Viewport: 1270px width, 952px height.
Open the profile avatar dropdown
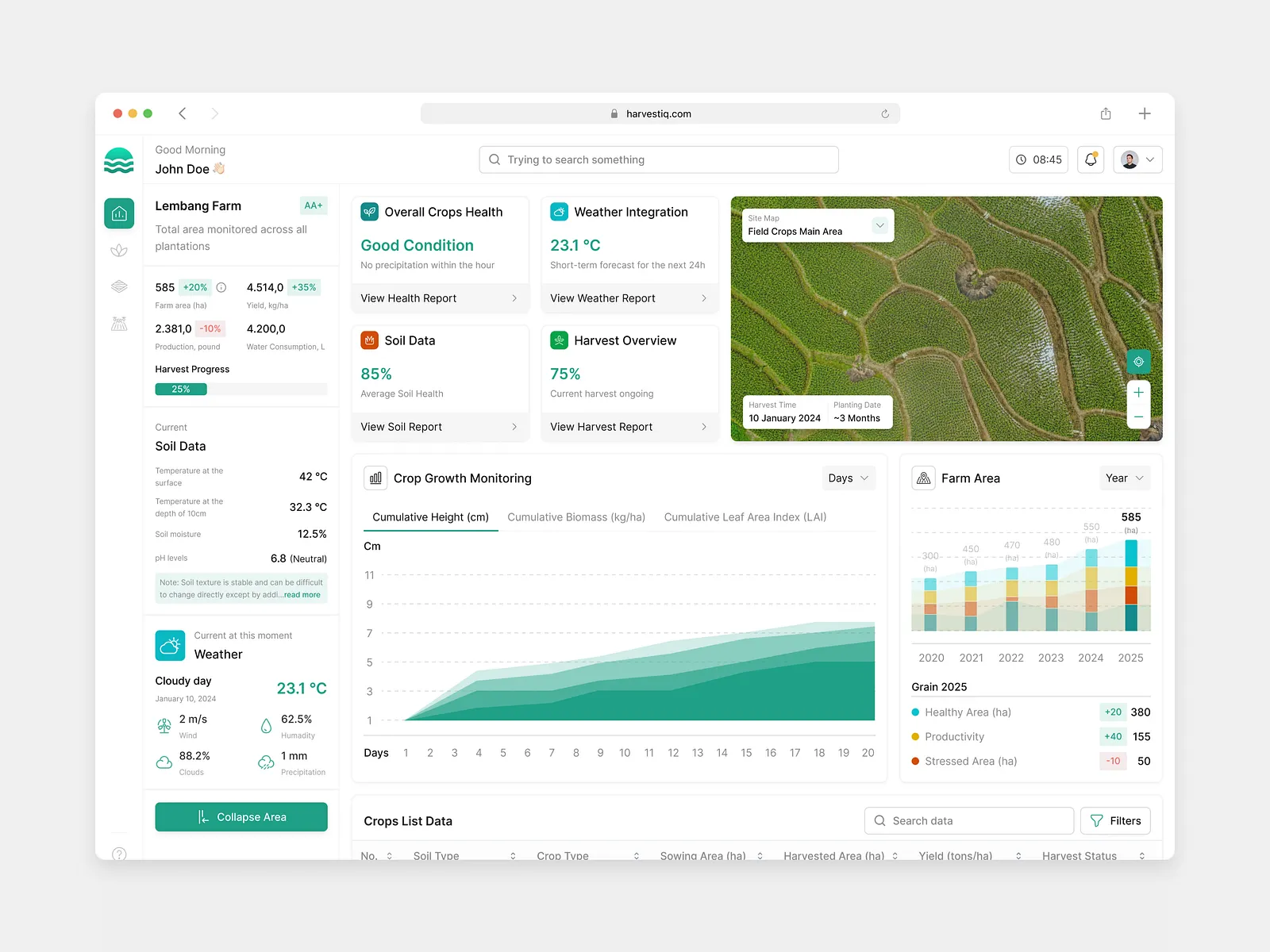coord(1137,159)
